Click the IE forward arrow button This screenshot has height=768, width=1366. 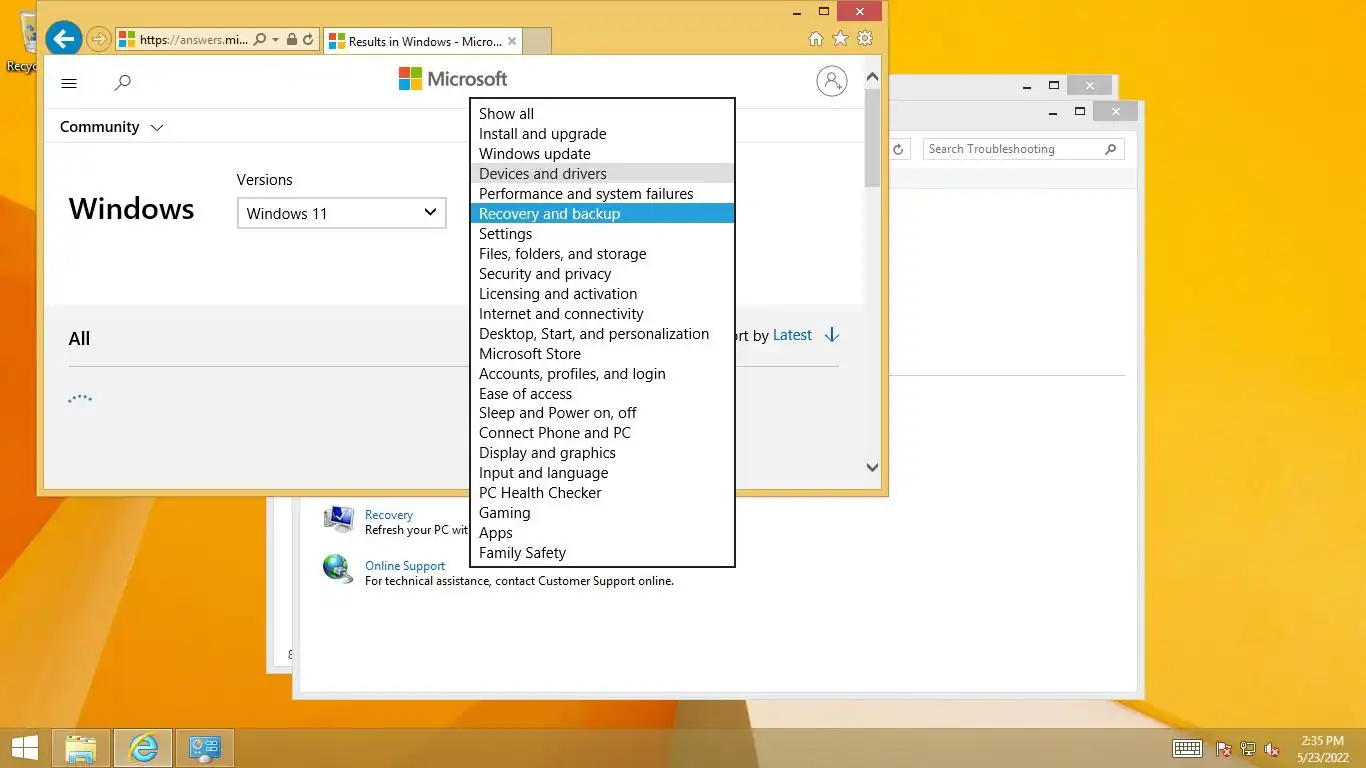98,40
